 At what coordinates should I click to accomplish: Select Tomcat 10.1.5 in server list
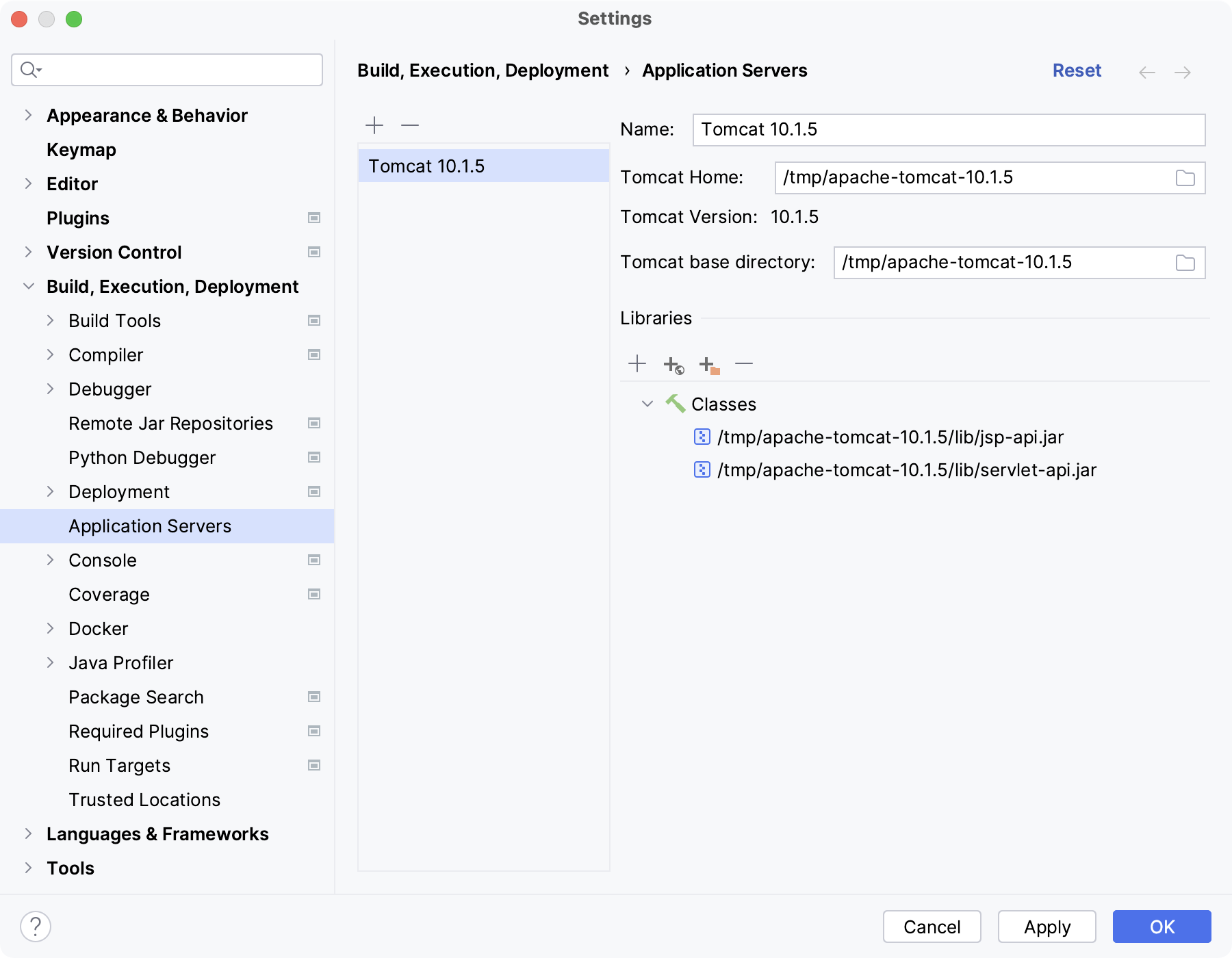pyautogui.click(x=484, y=166)
